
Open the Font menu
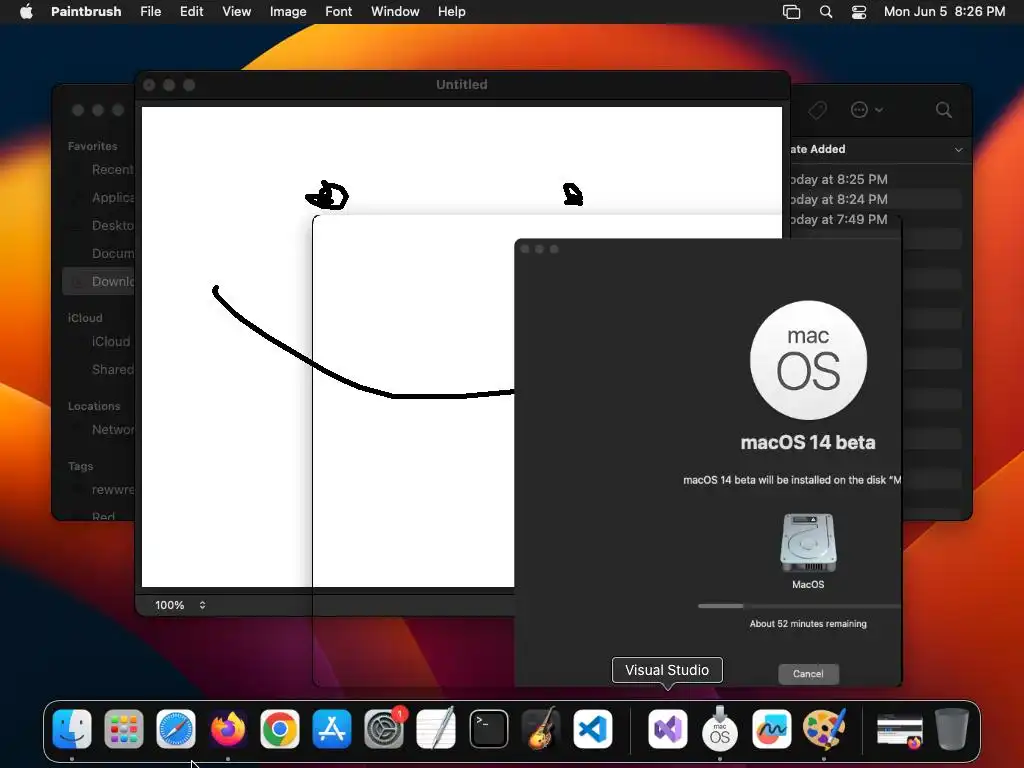coord(338,12)
